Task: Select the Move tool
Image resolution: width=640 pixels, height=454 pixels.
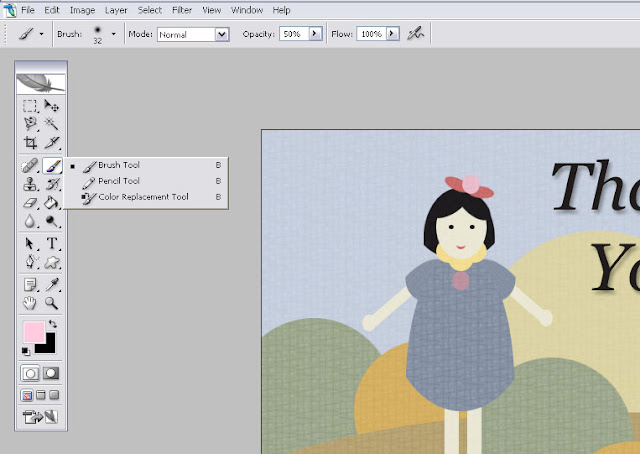Action: (51, 106)
